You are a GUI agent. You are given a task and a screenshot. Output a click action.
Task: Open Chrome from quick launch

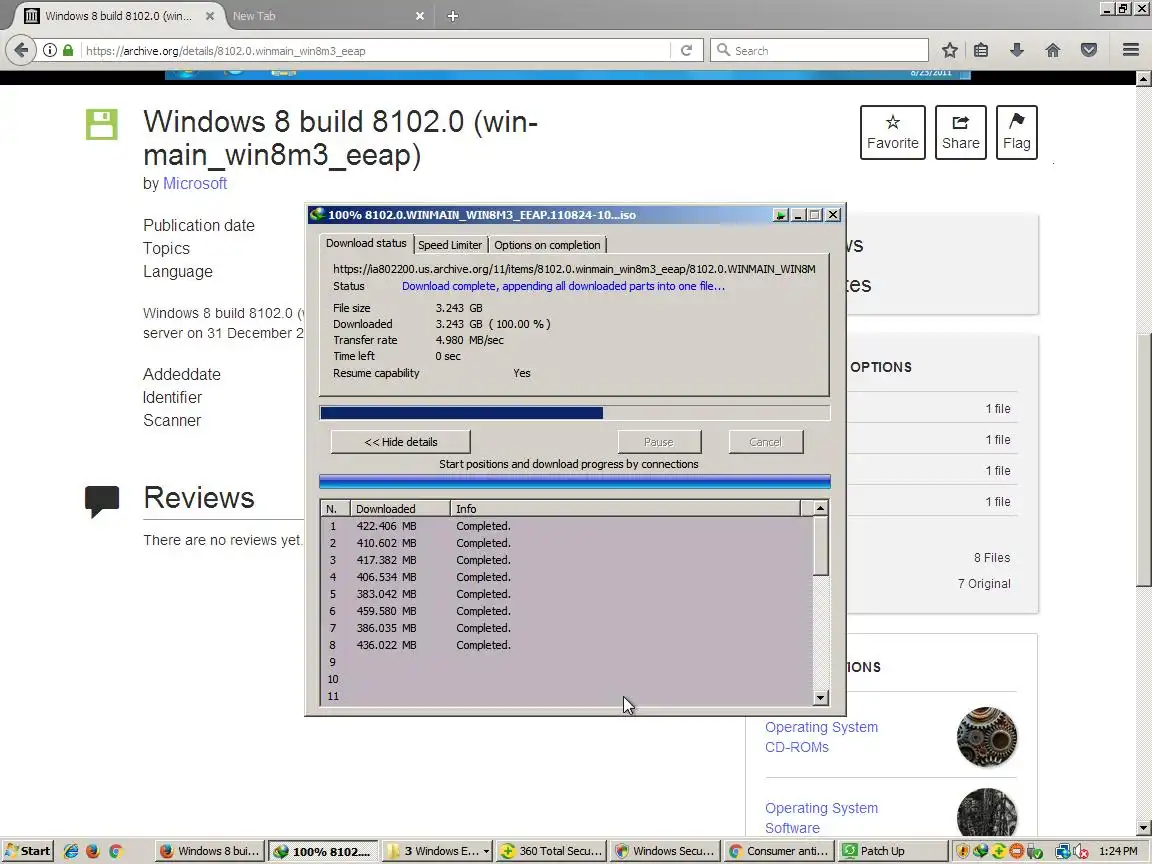click(115, 851)
